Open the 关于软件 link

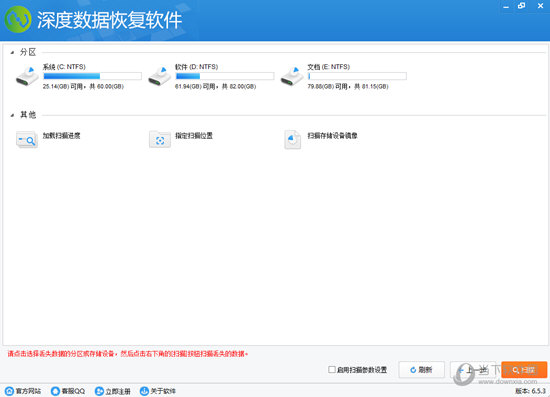[163, 391]
